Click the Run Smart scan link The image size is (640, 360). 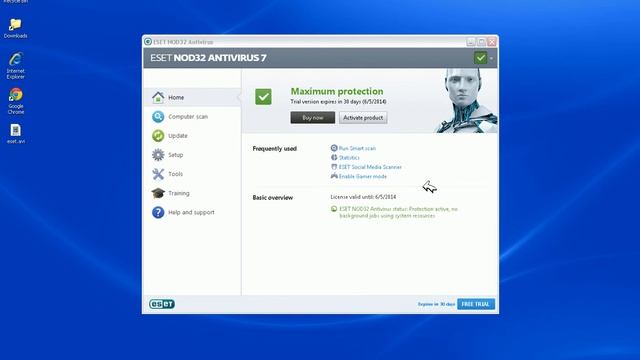(357, 149)
